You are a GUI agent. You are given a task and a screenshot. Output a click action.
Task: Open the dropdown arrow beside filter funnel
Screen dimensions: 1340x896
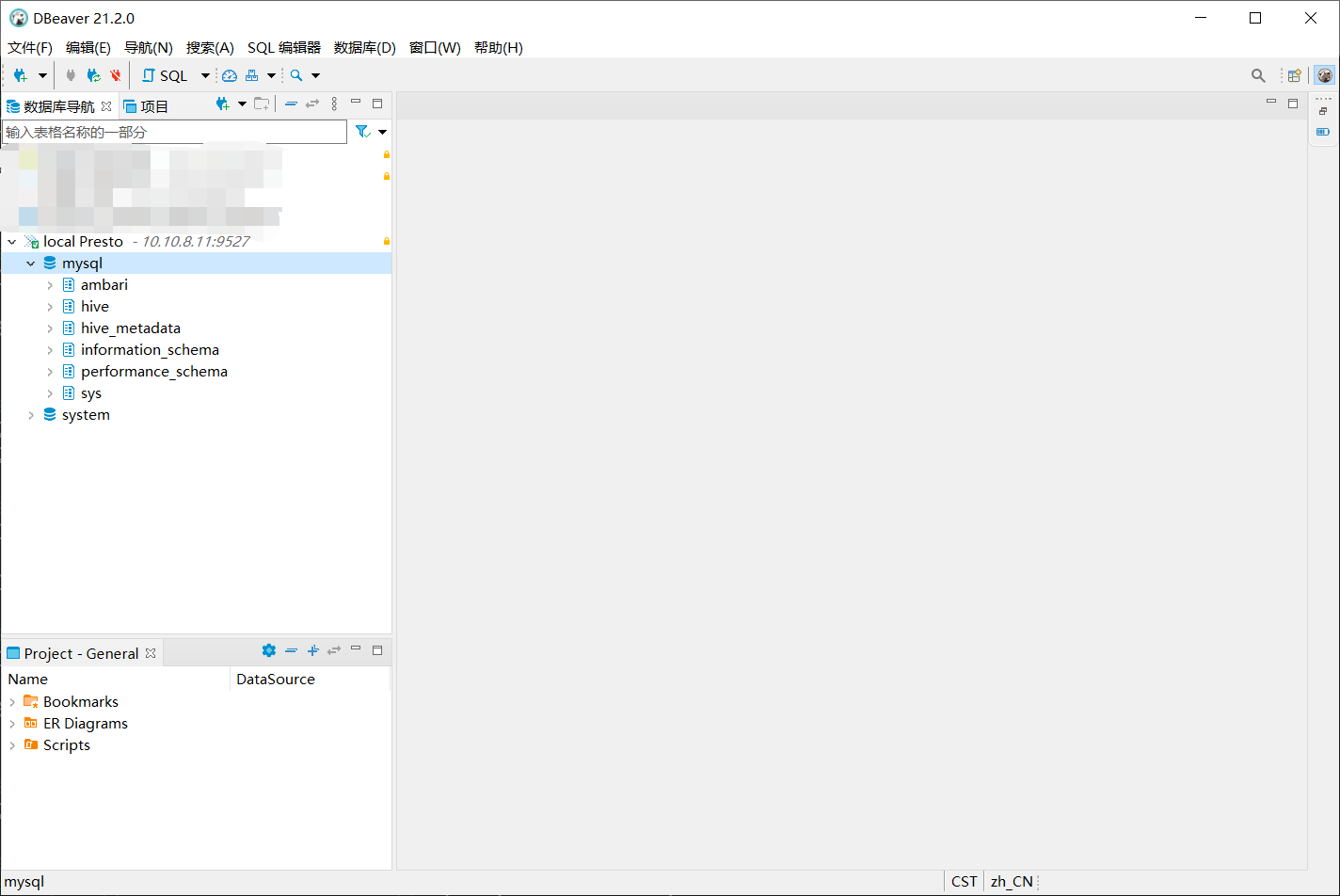coord(382,132)
